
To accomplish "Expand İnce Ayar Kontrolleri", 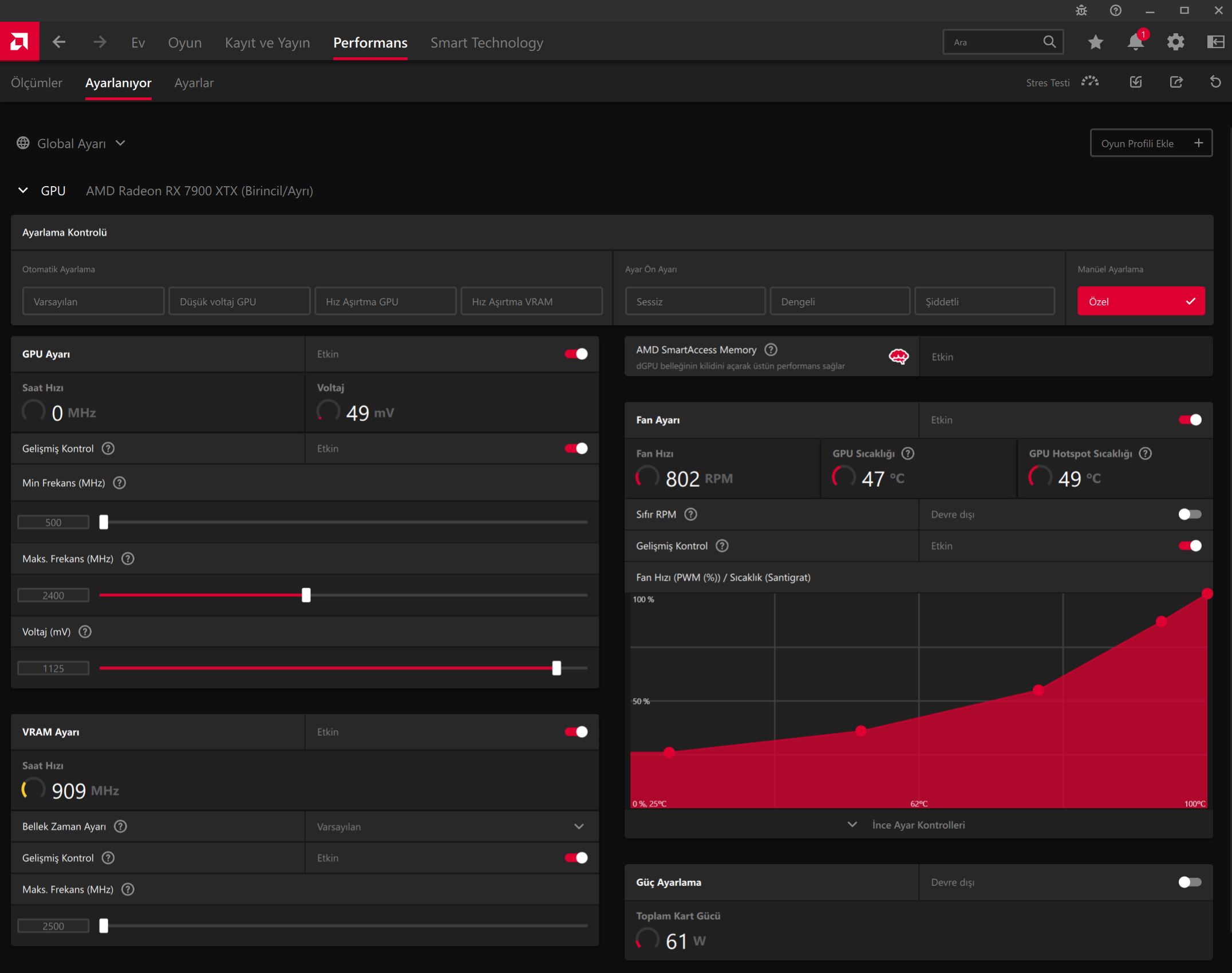I will coord(918,825).
